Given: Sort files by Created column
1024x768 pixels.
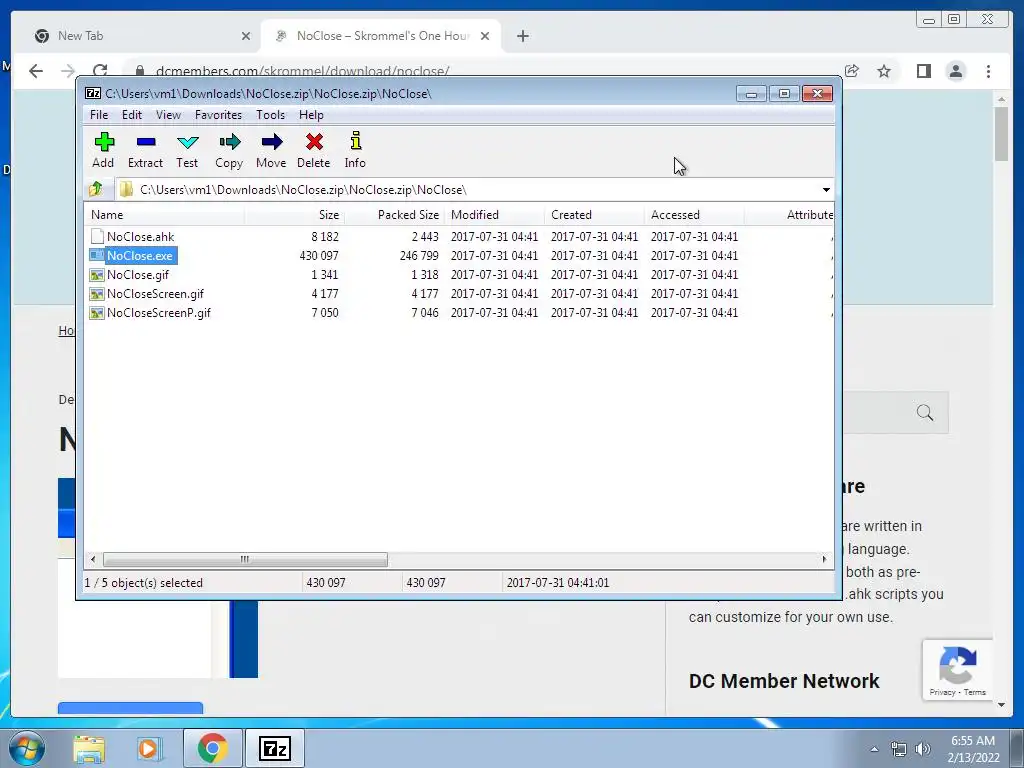Looking at the screenshot, I should [x=594, y=215].
